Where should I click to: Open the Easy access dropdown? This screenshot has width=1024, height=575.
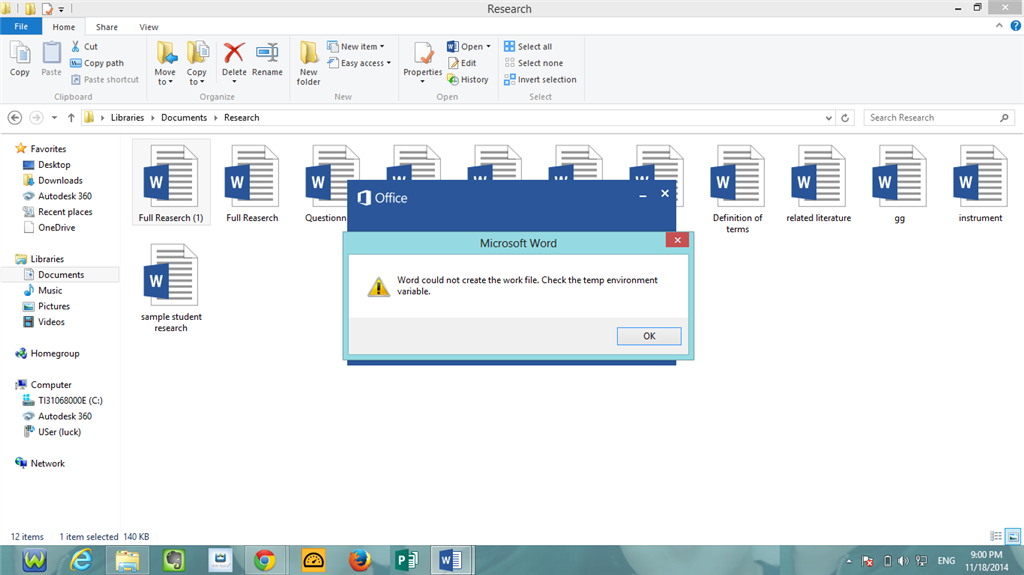(359, 63)
